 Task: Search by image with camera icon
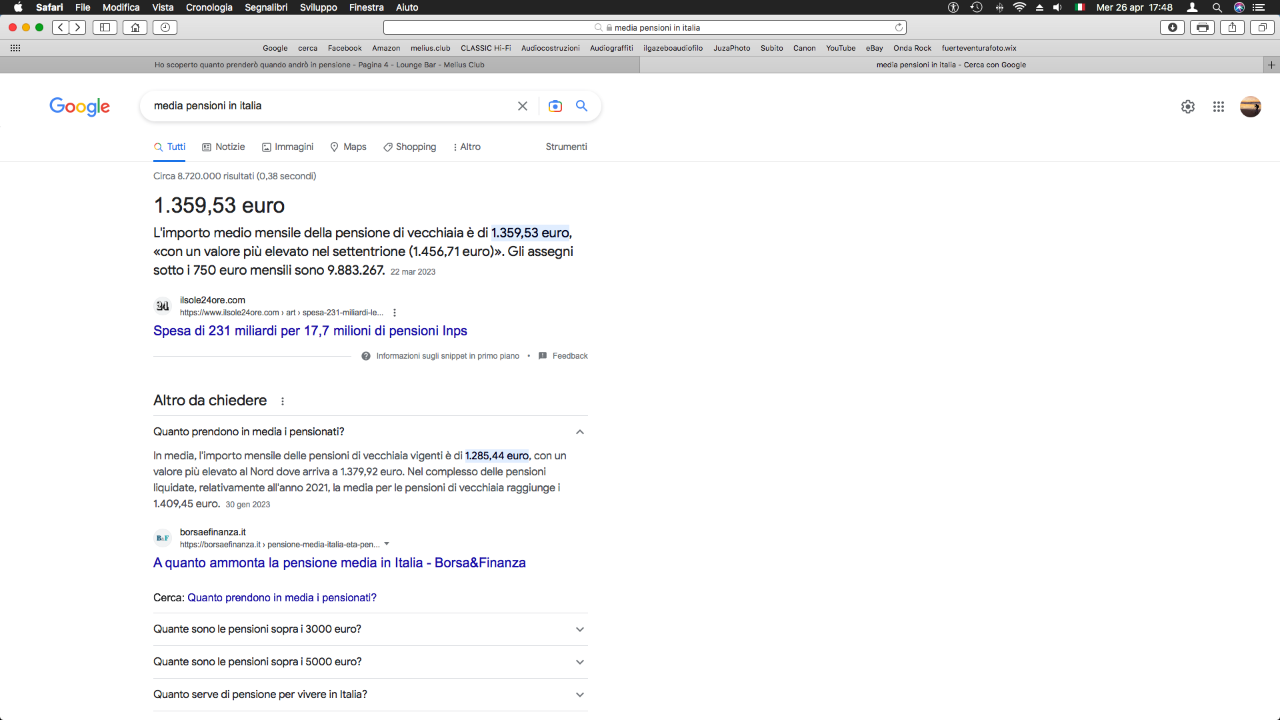[555, 106]
